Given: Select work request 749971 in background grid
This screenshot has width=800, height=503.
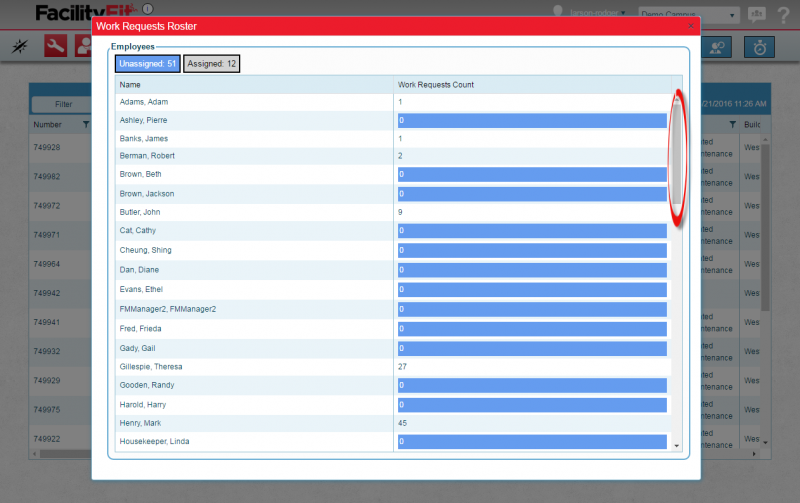Looking at the screenshot, I should click(x=47, y=235).
